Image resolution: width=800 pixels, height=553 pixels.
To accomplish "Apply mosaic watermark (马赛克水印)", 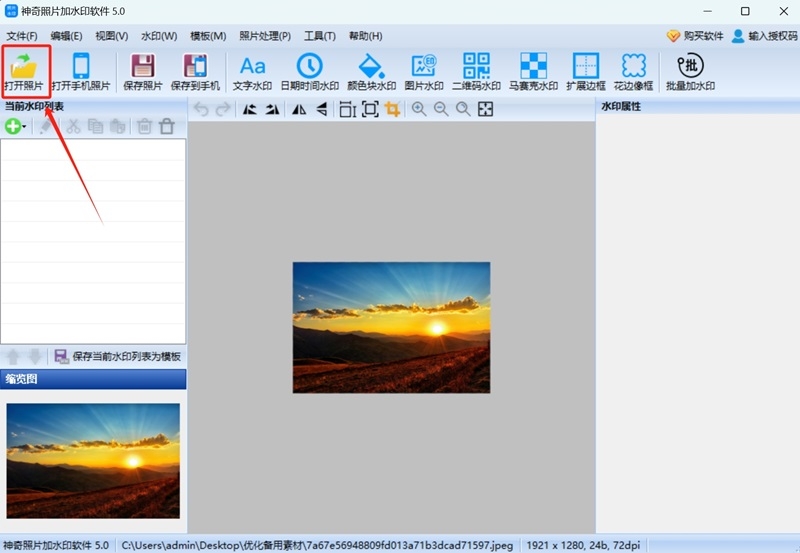I will pos(533,71).
